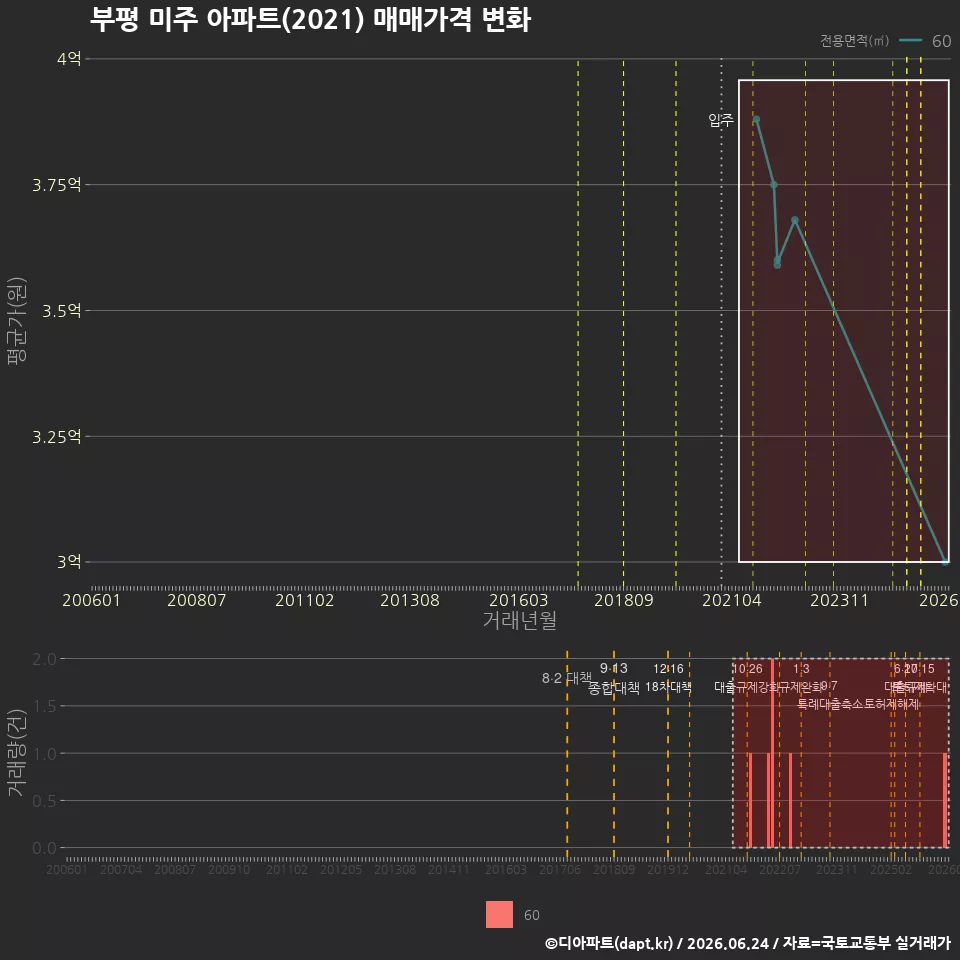960x960 pixels.
Task: Select 202311 on the price chart x-axis
Action: point(839,600)
